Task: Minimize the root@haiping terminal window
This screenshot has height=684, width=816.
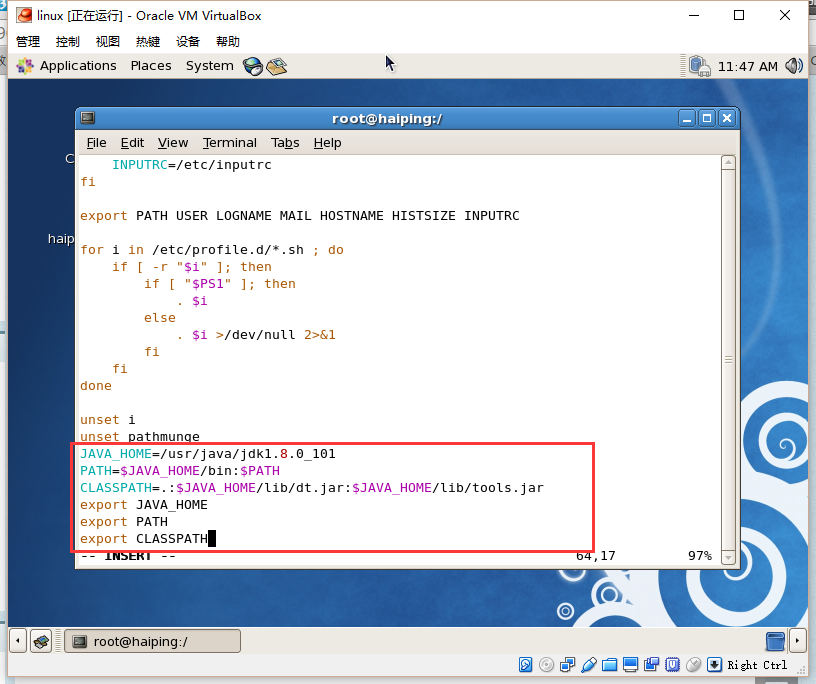Action: click(x=687, y=119)
